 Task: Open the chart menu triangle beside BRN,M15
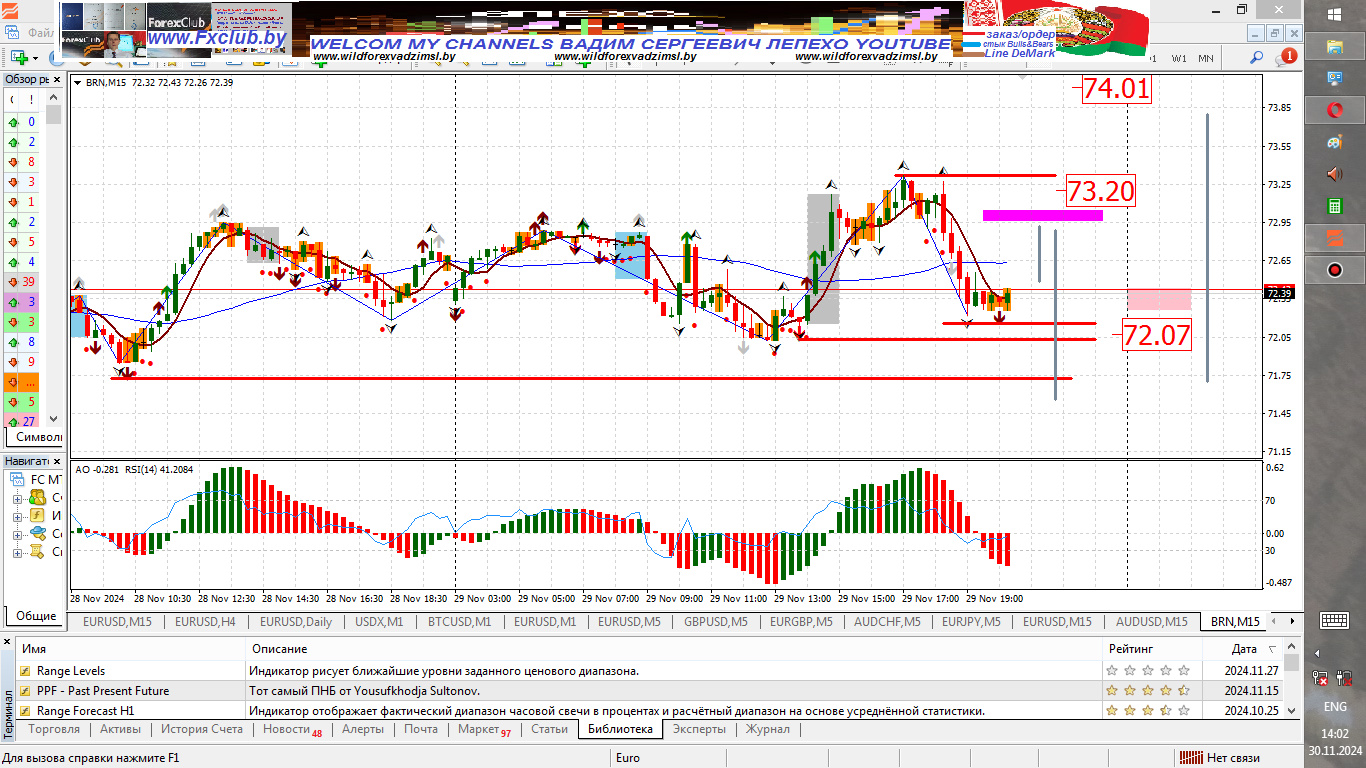[x=78, y=82]
